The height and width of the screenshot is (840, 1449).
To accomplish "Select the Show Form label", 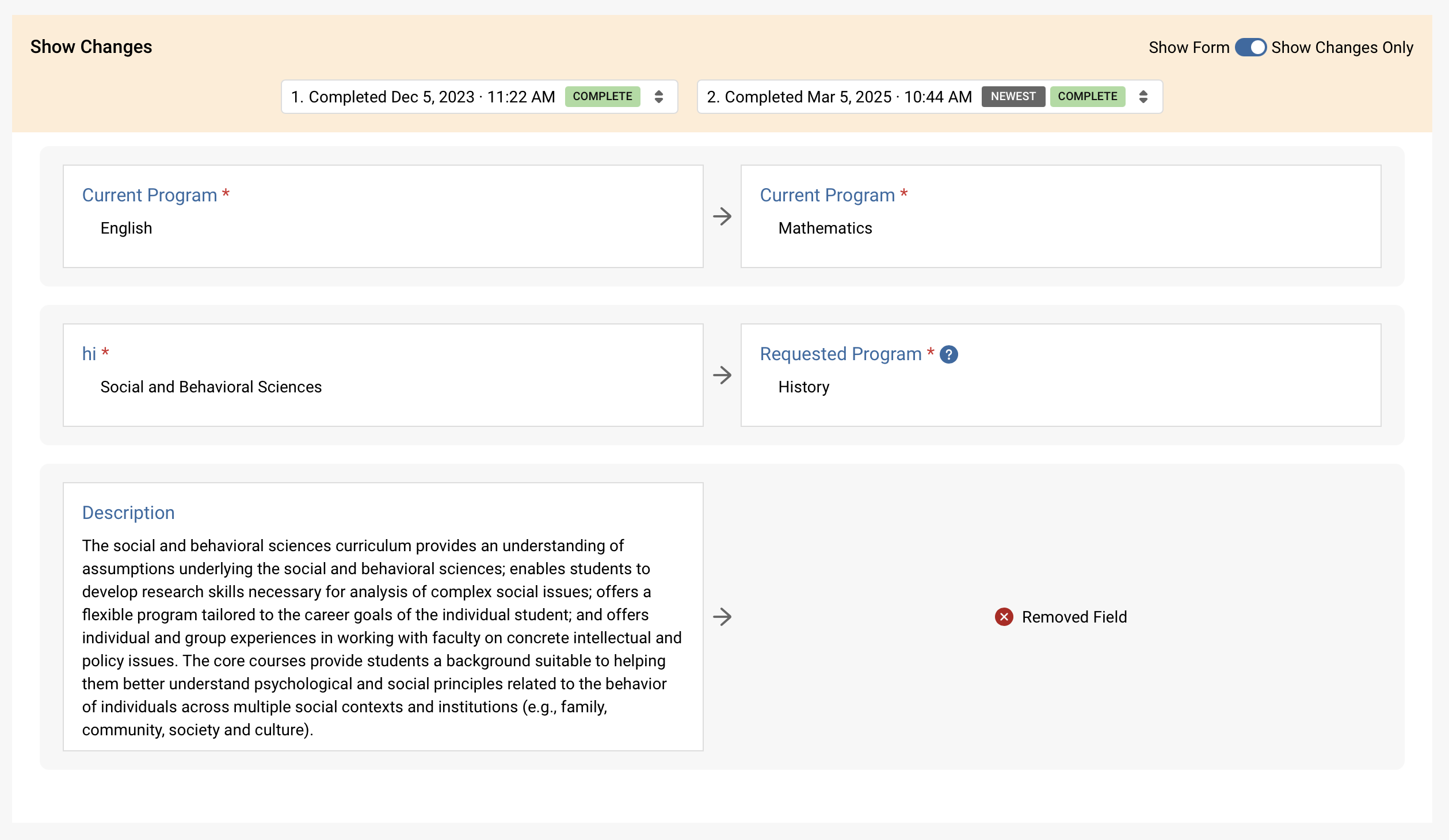I will click(1188, 47).
